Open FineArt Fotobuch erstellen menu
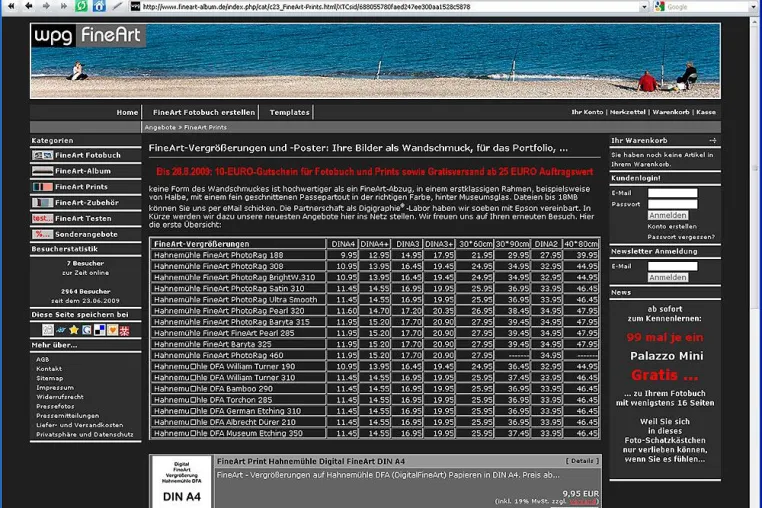 tap(204, 112)
